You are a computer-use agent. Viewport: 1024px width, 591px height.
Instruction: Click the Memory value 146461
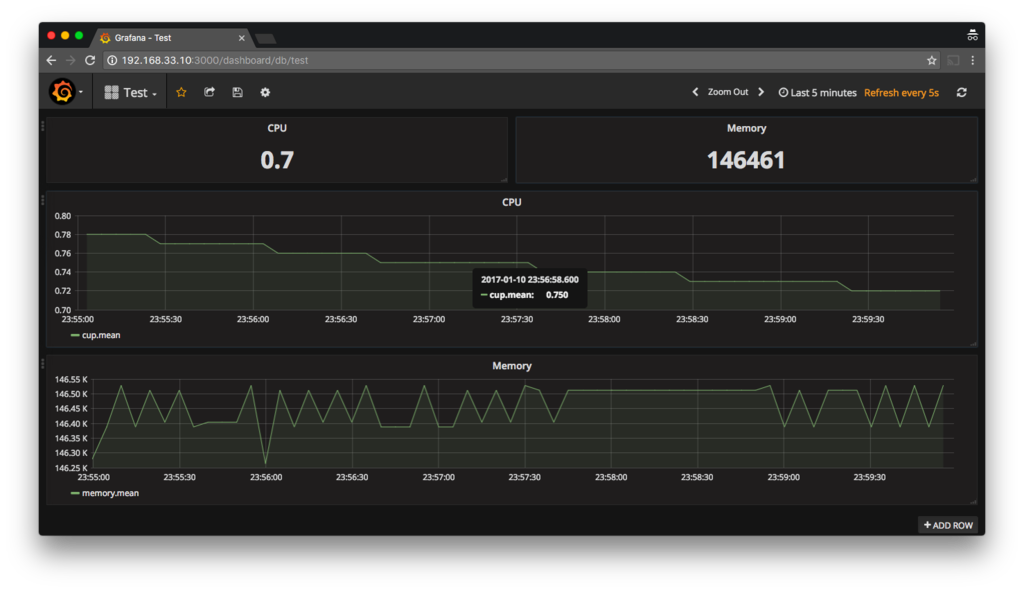click(x=746, y=160)
